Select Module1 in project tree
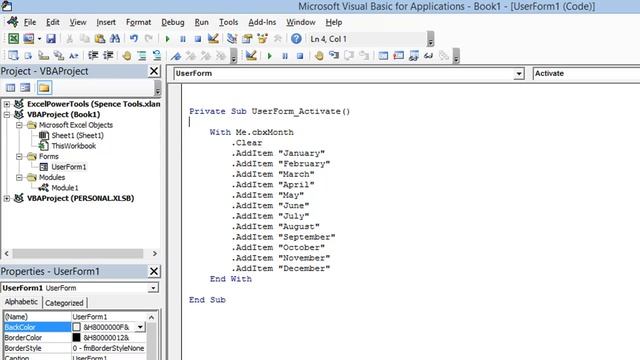640x360 pixels. click(x=64, y=188)
